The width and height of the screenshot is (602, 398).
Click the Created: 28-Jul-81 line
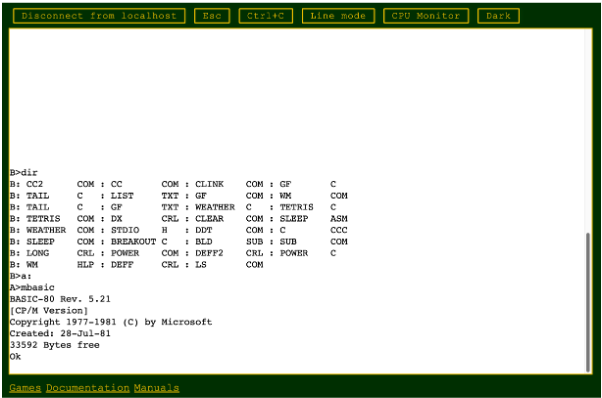point(60,334)
